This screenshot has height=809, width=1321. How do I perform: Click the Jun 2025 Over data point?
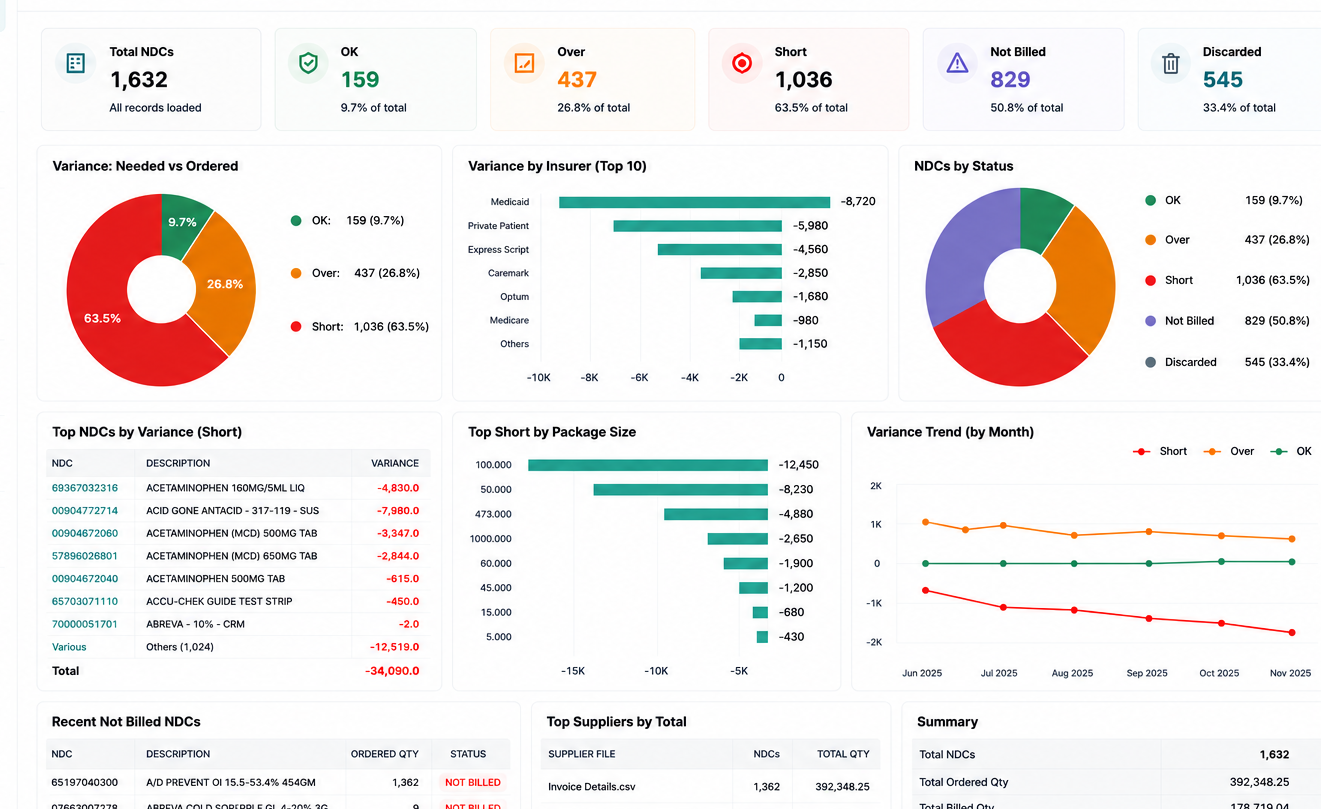(x=925, y=522)
